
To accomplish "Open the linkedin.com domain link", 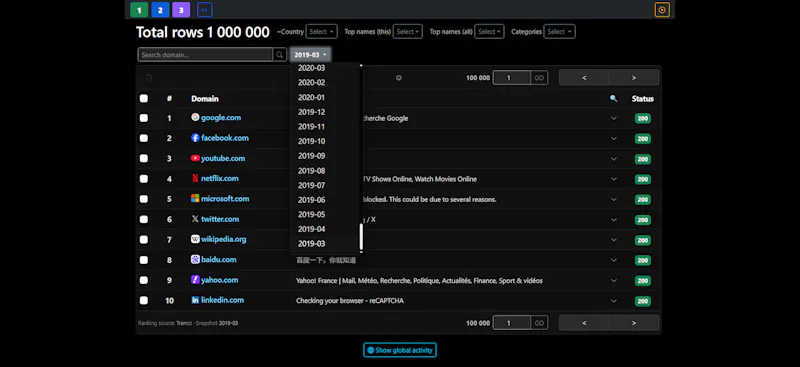I will (x=222, y=300).
